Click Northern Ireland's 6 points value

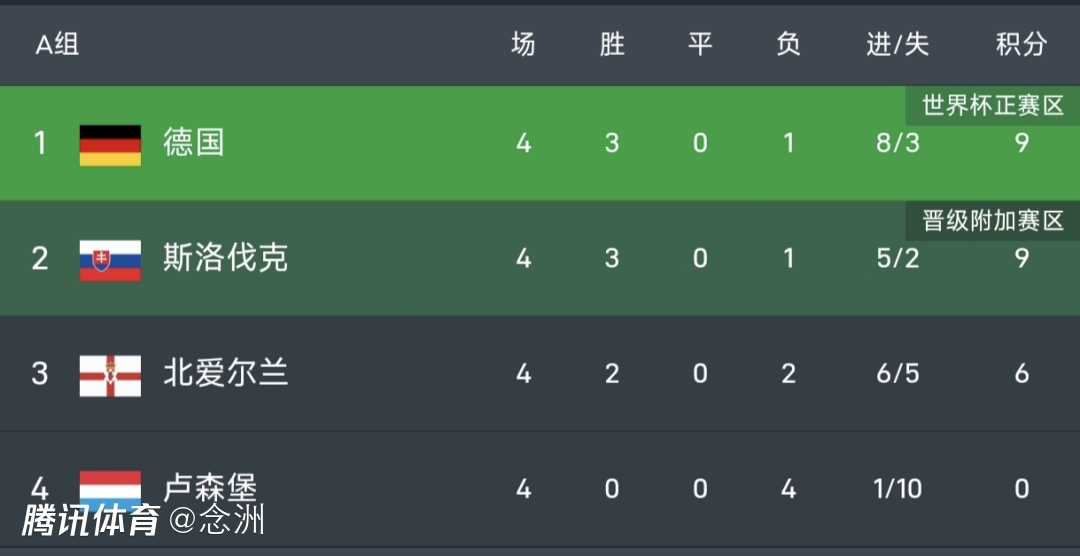1021,374
